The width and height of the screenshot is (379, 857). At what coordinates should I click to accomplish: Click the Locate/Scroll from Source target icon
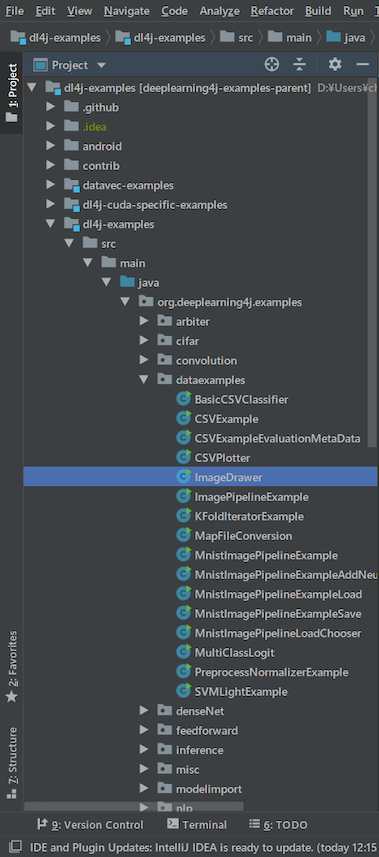[x=271, y=64]
